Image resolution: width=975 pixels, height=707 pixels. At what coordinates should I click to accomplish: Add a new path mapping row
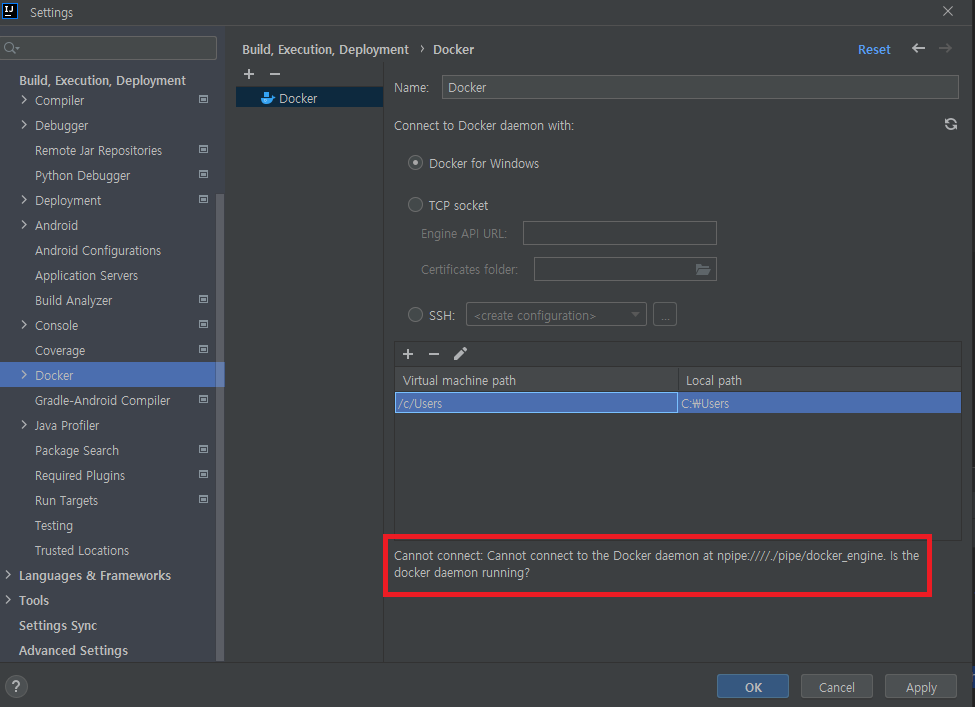pyautogui.click(x=408, y=354)
